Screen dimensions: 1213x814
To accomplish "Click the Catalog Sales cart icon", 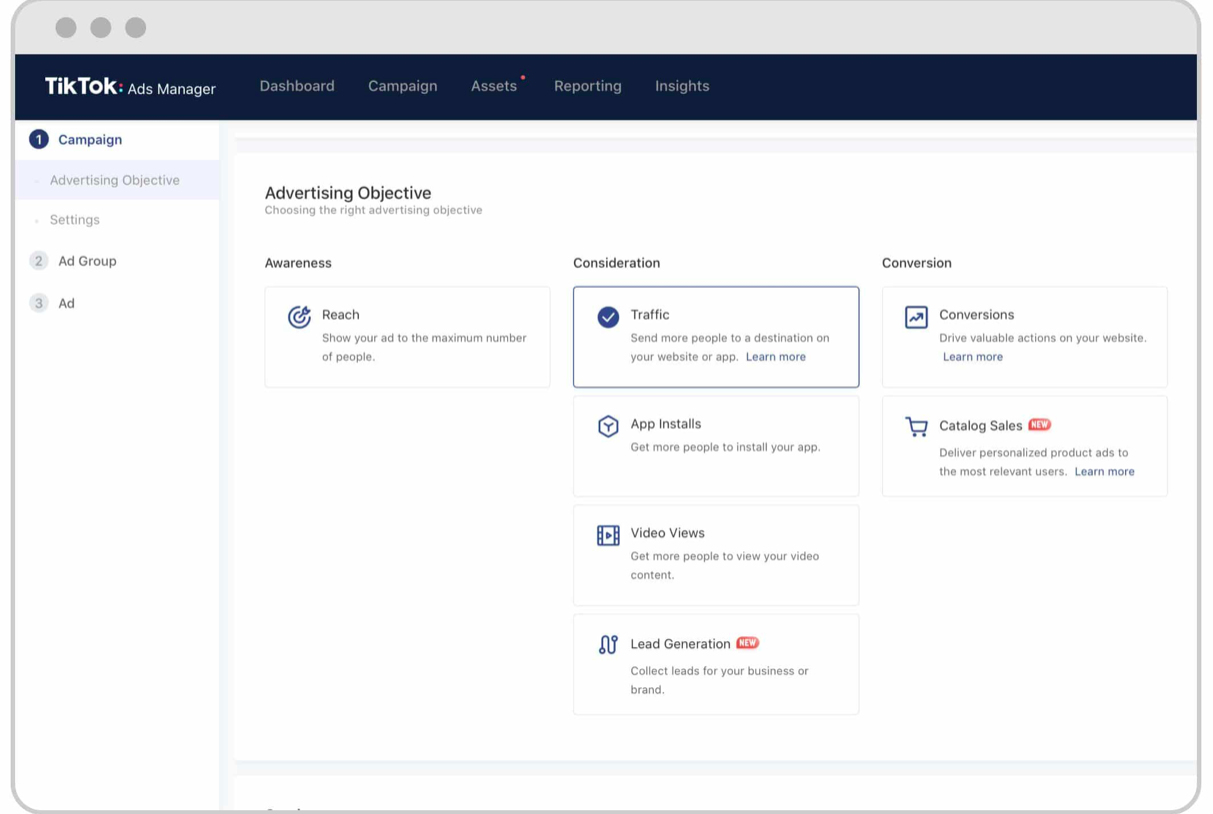I will coord(916,427).
